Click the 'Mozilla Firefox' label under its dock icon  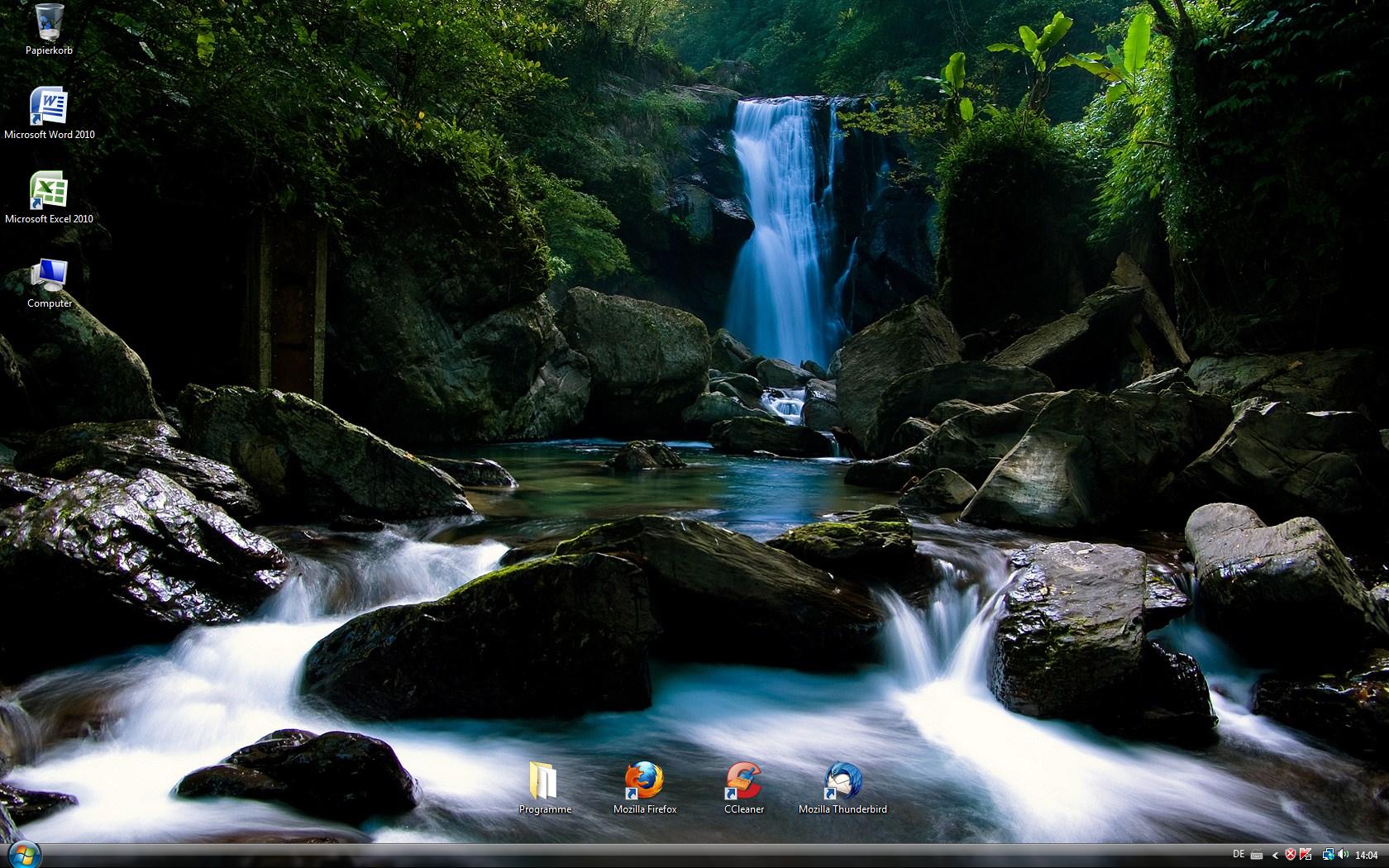[x=644, y=808]
